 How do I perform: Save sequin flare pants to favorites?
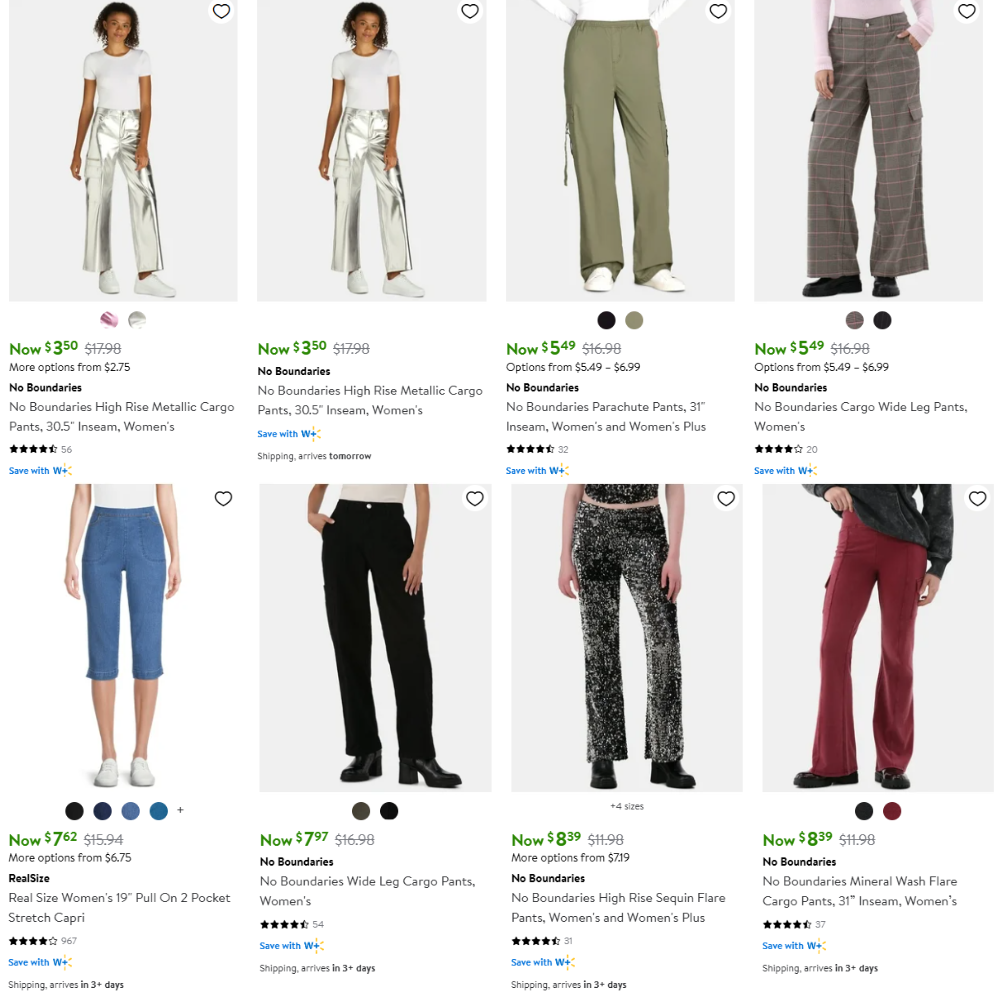tap(726, 499)
